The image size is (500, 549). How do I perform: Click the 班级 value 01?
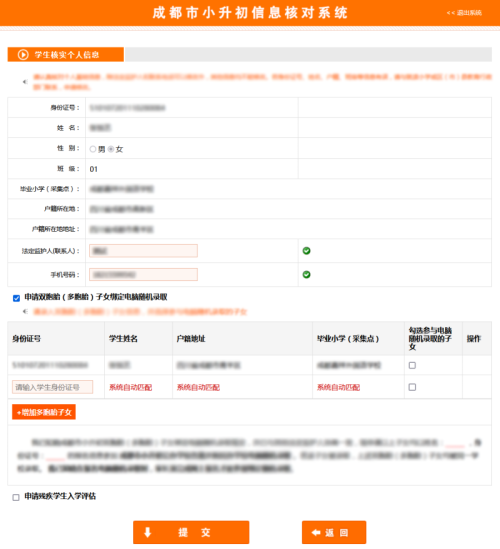pyautogui.click(x=93, y=169)
